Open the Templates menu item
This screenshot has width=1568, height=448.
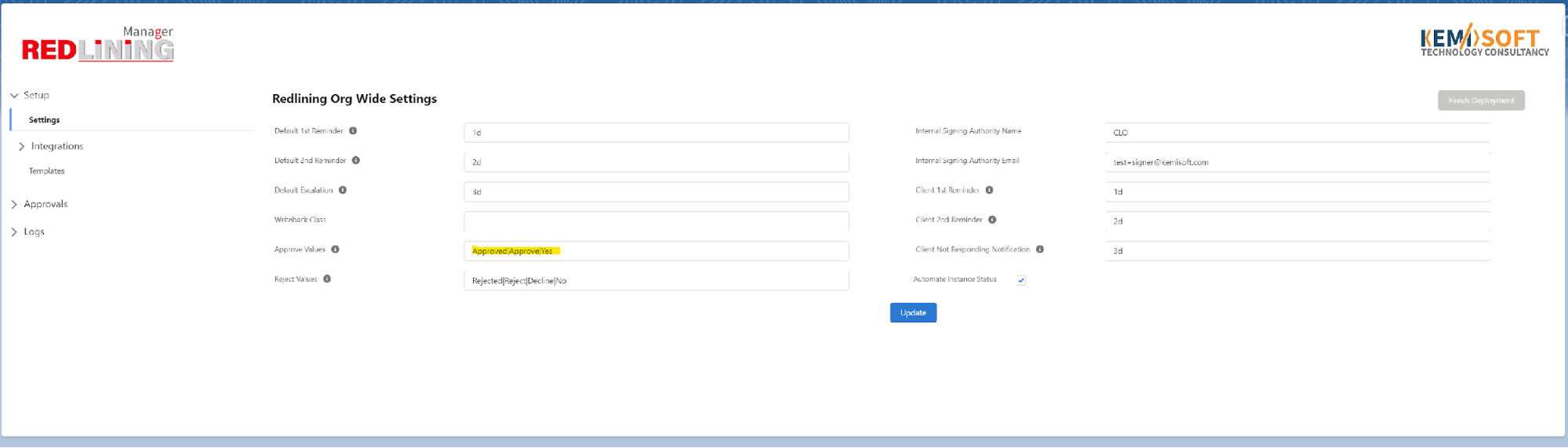47,171
